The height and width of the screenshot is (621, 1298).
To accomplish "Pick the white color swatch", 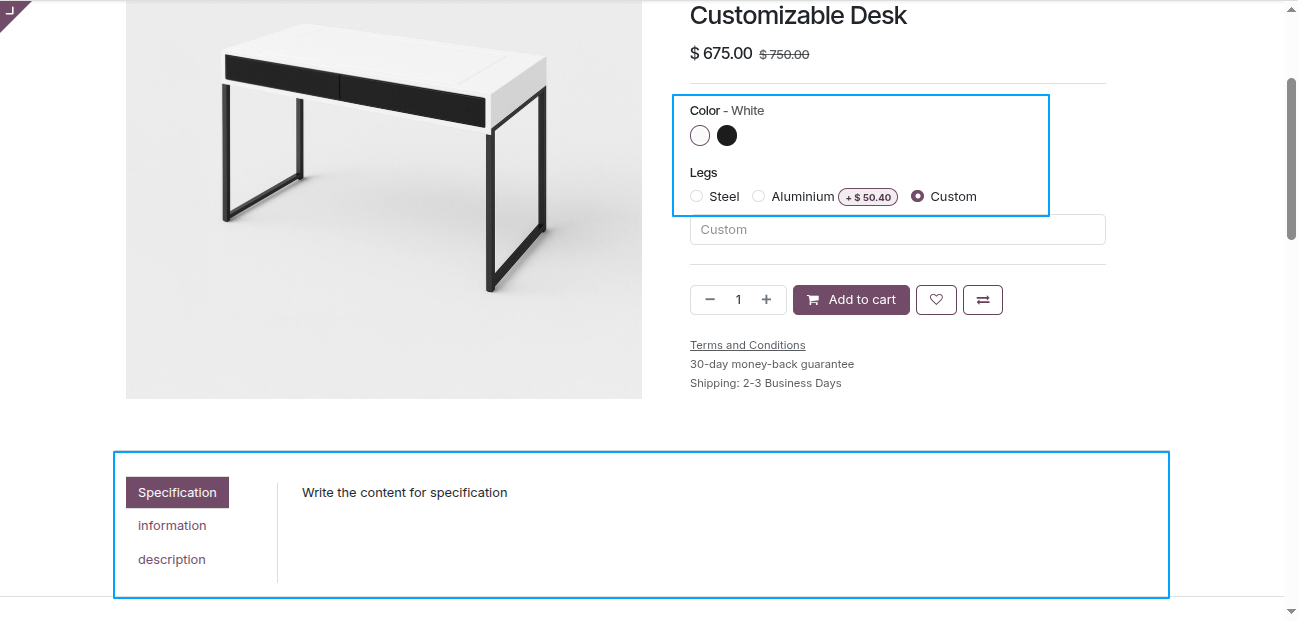I will (x=700, y=135).
